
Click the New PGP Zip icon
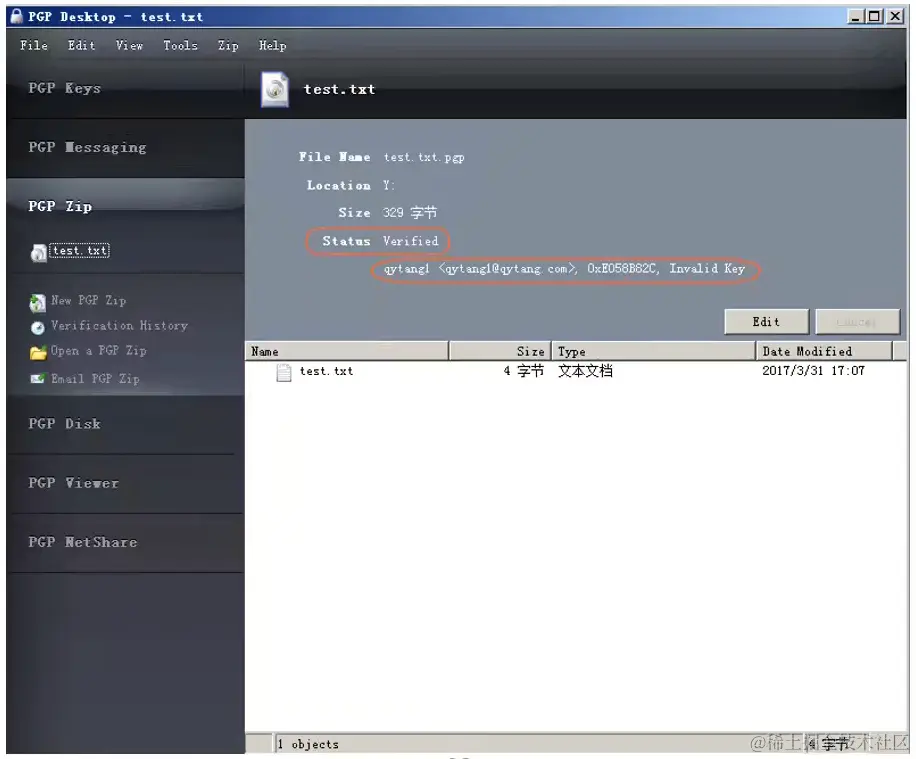(38, 303)
